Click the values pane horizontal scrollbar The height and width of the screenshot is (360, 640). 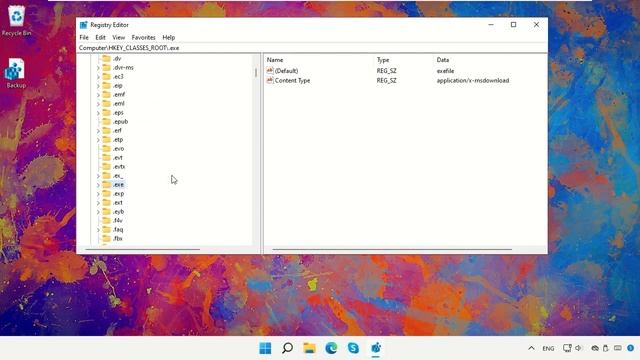point(392,249)
